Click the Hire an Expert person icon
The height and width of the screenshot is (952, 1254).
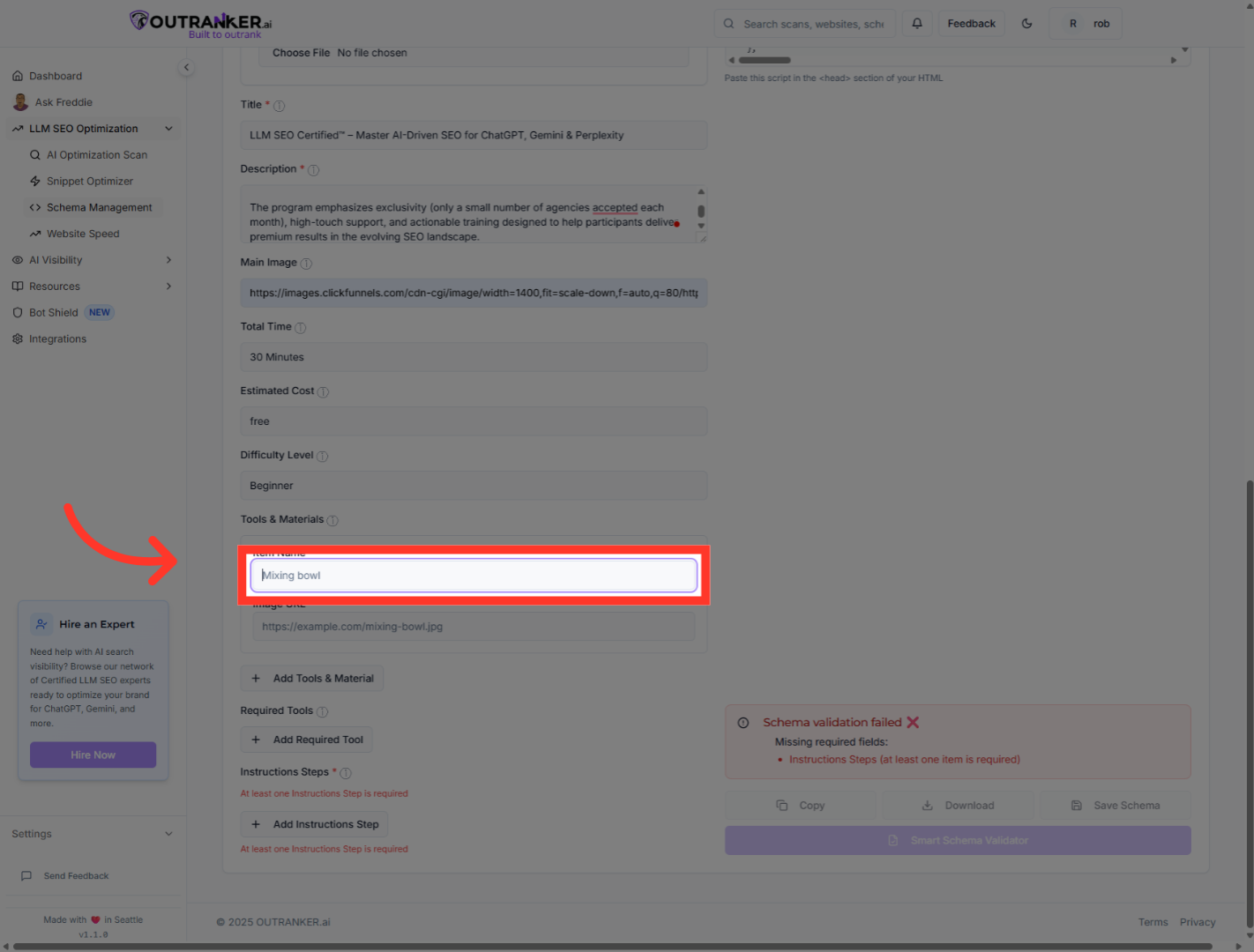41,624
